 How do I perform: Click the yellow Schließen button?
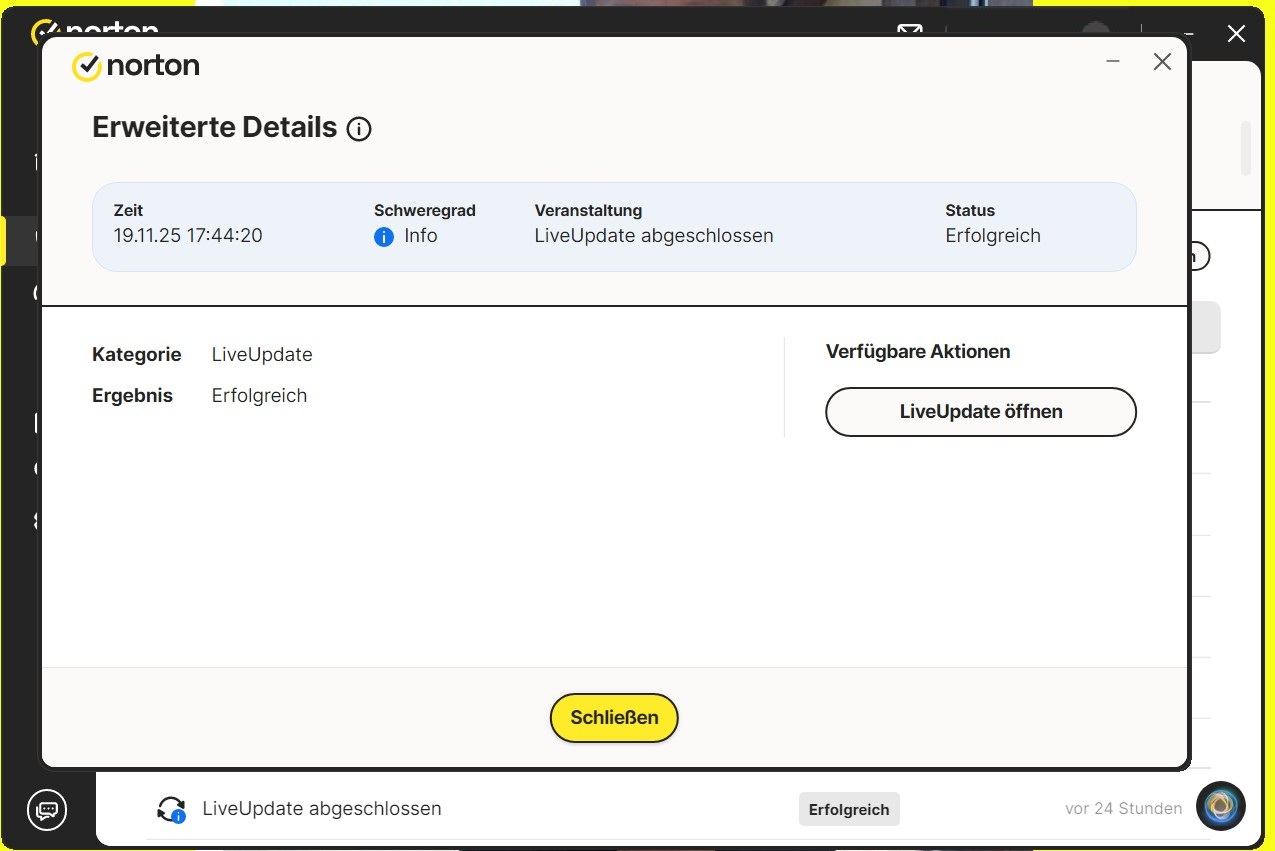click(614, 718)
